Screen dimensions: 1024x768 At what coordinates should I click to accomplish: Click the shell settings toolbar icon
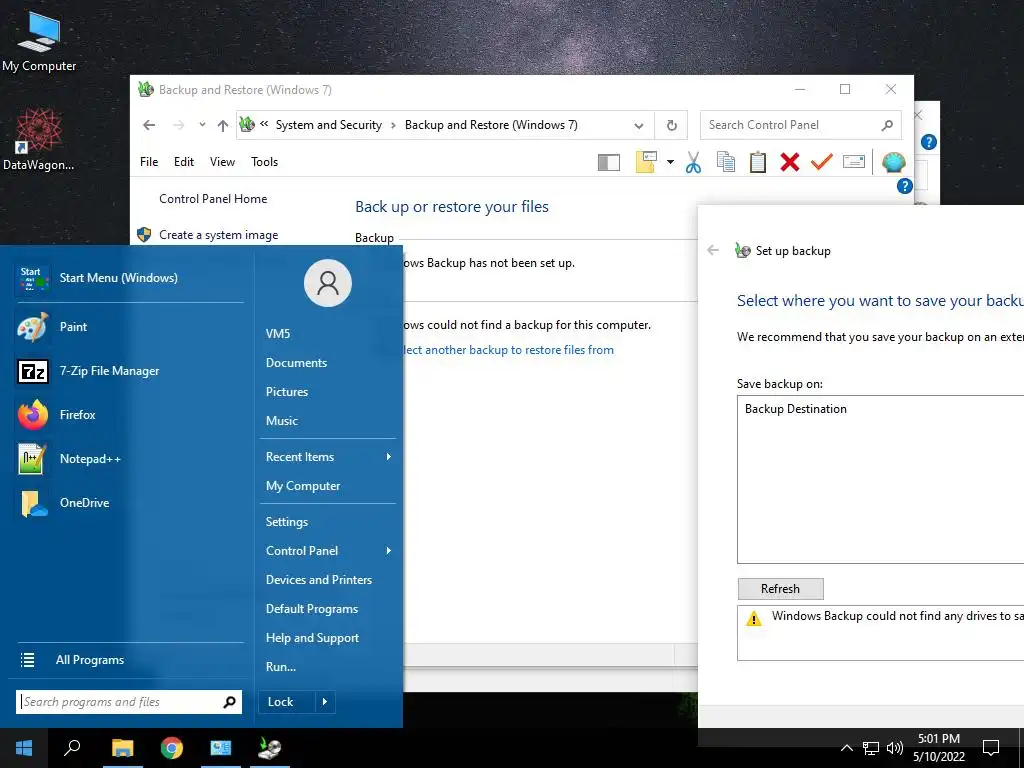[893, 162]
